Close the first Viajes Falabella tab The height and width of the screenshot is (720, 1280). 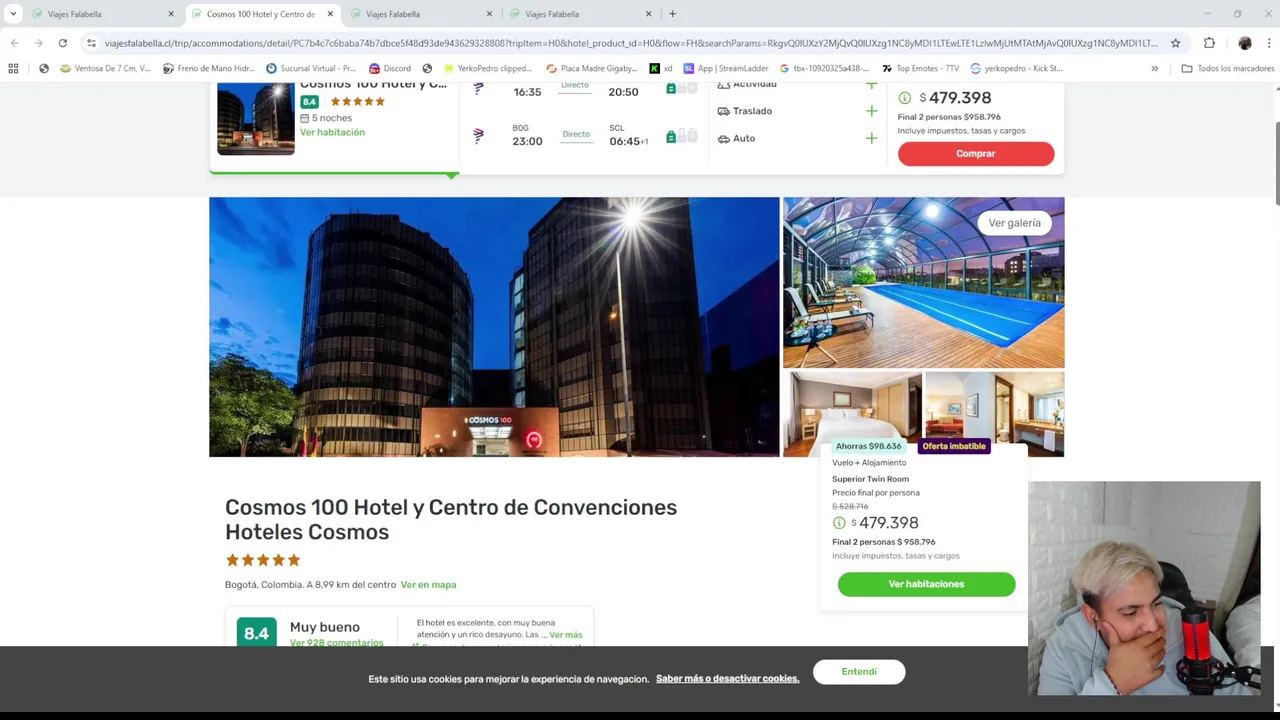coord(171,14)
